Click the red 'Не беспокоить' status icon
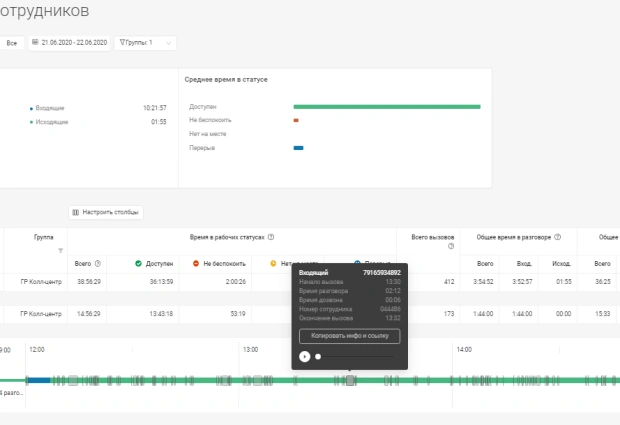The height and width of the screenshot is (425, 620). 196,263
